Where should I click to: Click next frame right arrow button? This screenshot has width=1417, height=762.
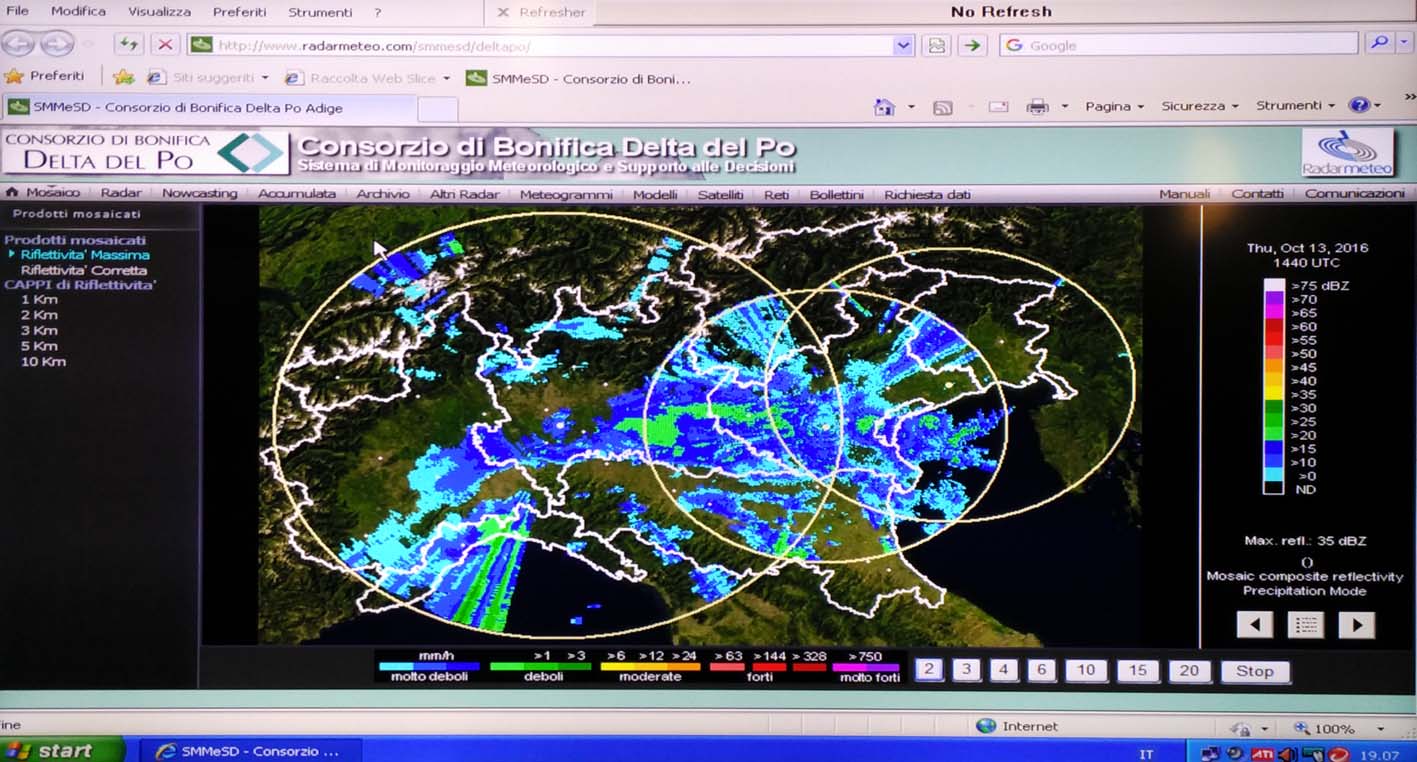click(1357, 625)
